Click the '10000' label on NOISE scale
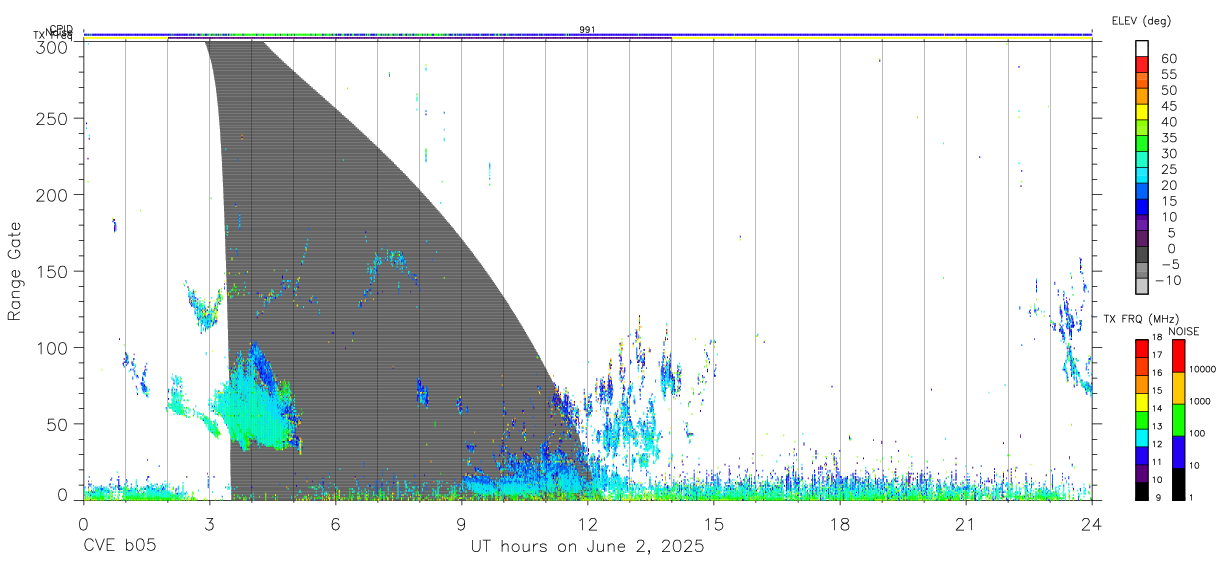 coord(1204,369)
